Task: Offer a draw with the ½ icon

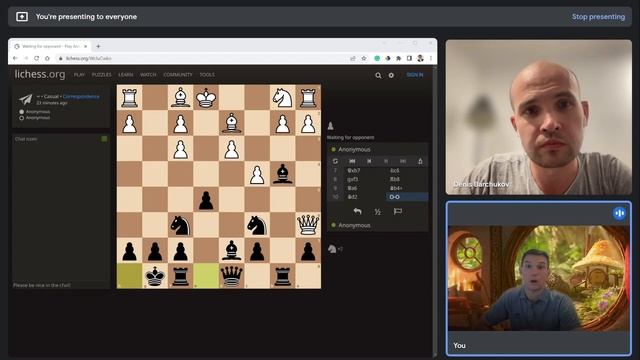Action: 378,211
